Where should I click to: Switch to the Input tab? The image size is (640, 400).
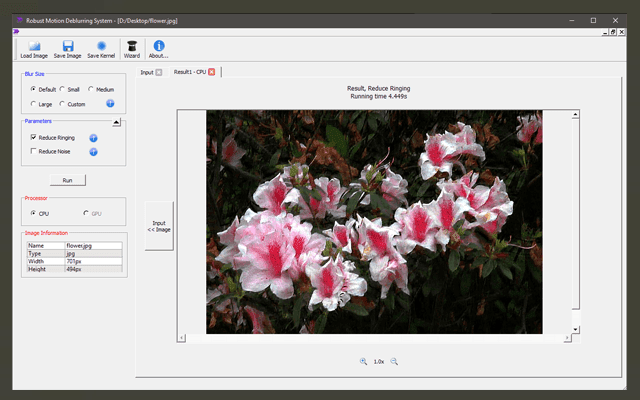tap(146, 72)
